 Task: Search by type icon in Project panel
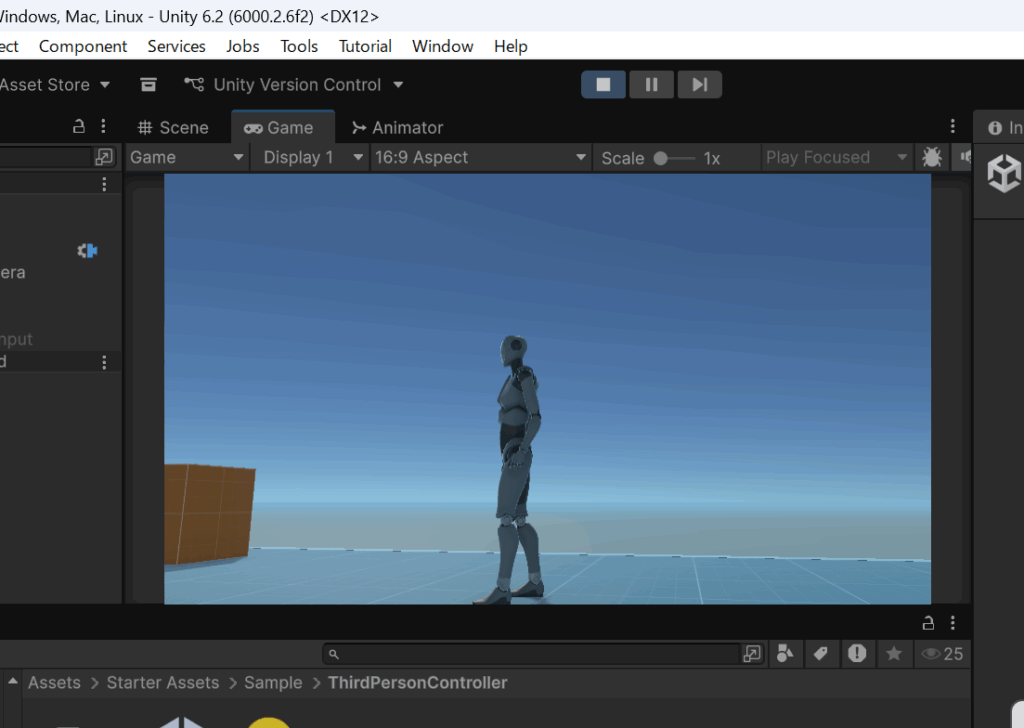click(785, 653)
